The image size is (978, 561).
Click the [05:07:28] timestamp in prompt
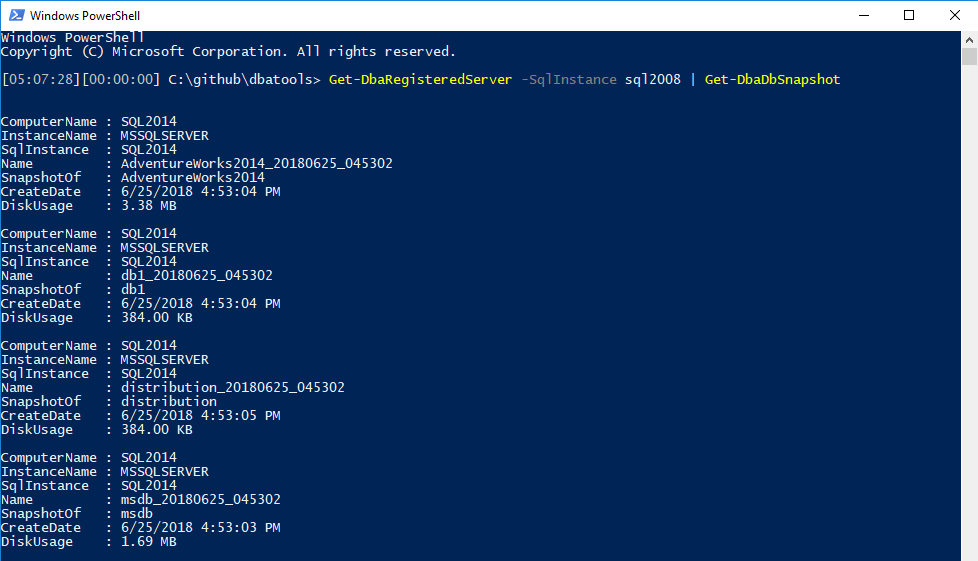tap(42, 80)
